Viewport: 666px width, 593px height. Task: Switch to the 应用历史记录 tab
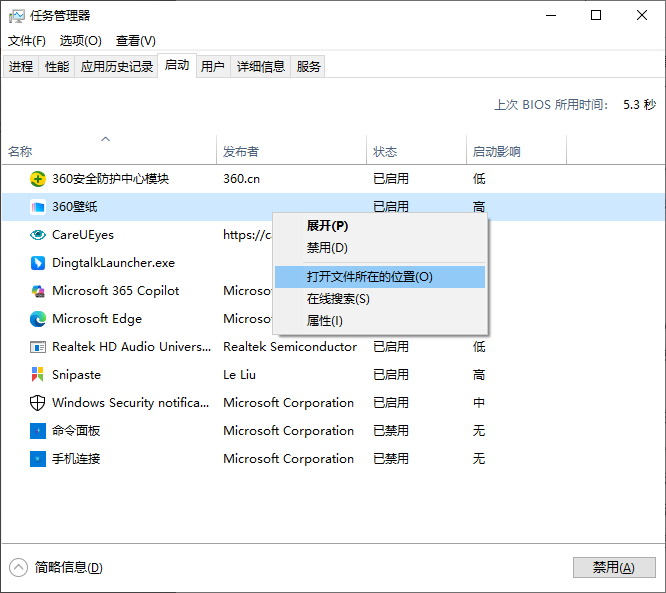point(117,67)
